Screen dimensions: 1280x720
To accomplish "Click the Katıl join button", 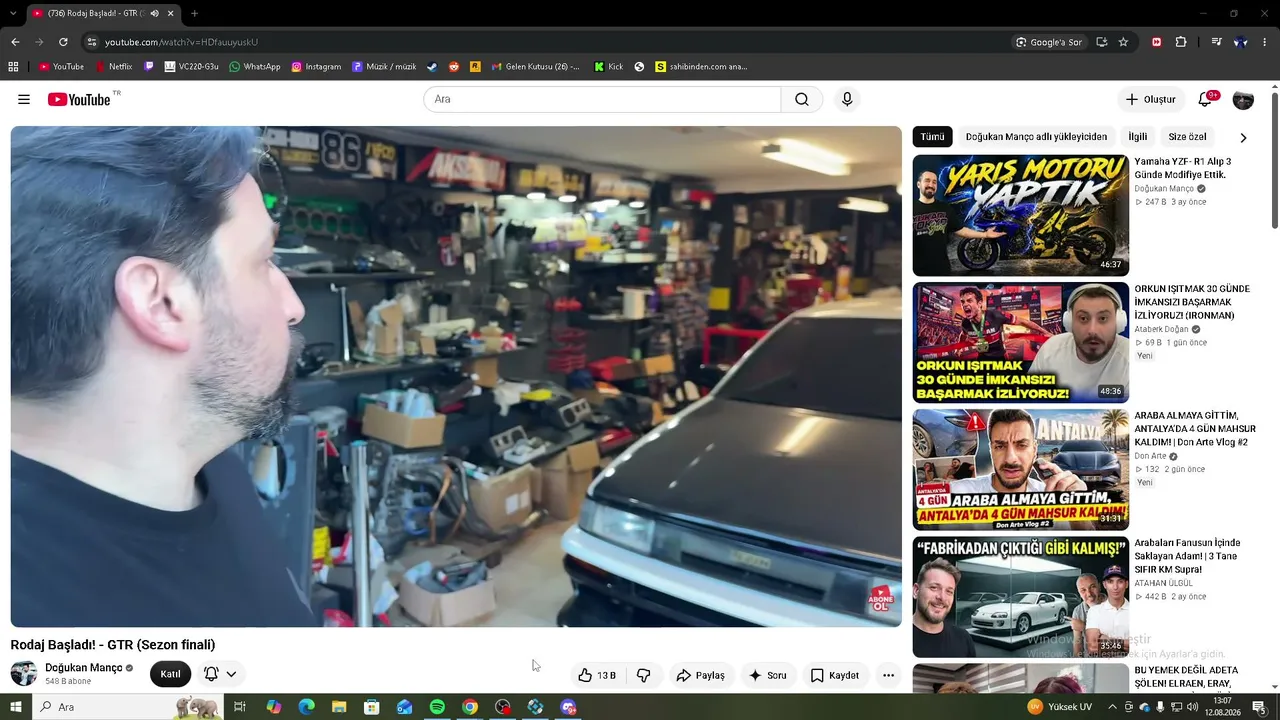I will tap(170, 674).
